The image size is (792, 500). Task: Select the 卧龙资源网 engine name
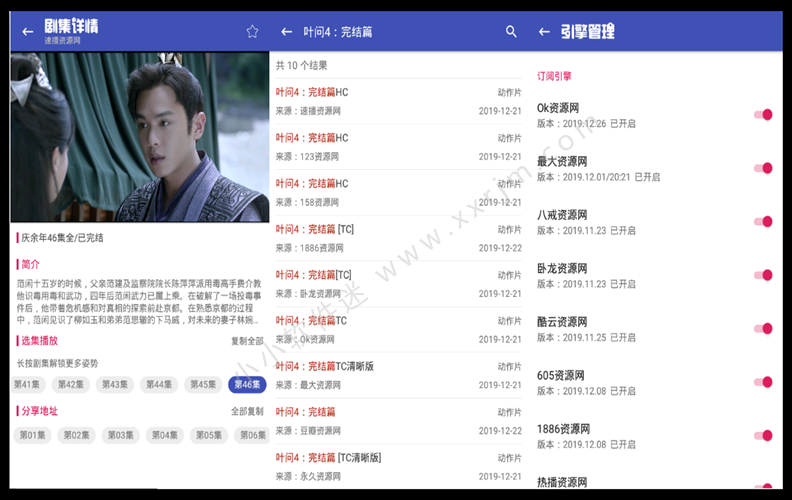point(562,269)
